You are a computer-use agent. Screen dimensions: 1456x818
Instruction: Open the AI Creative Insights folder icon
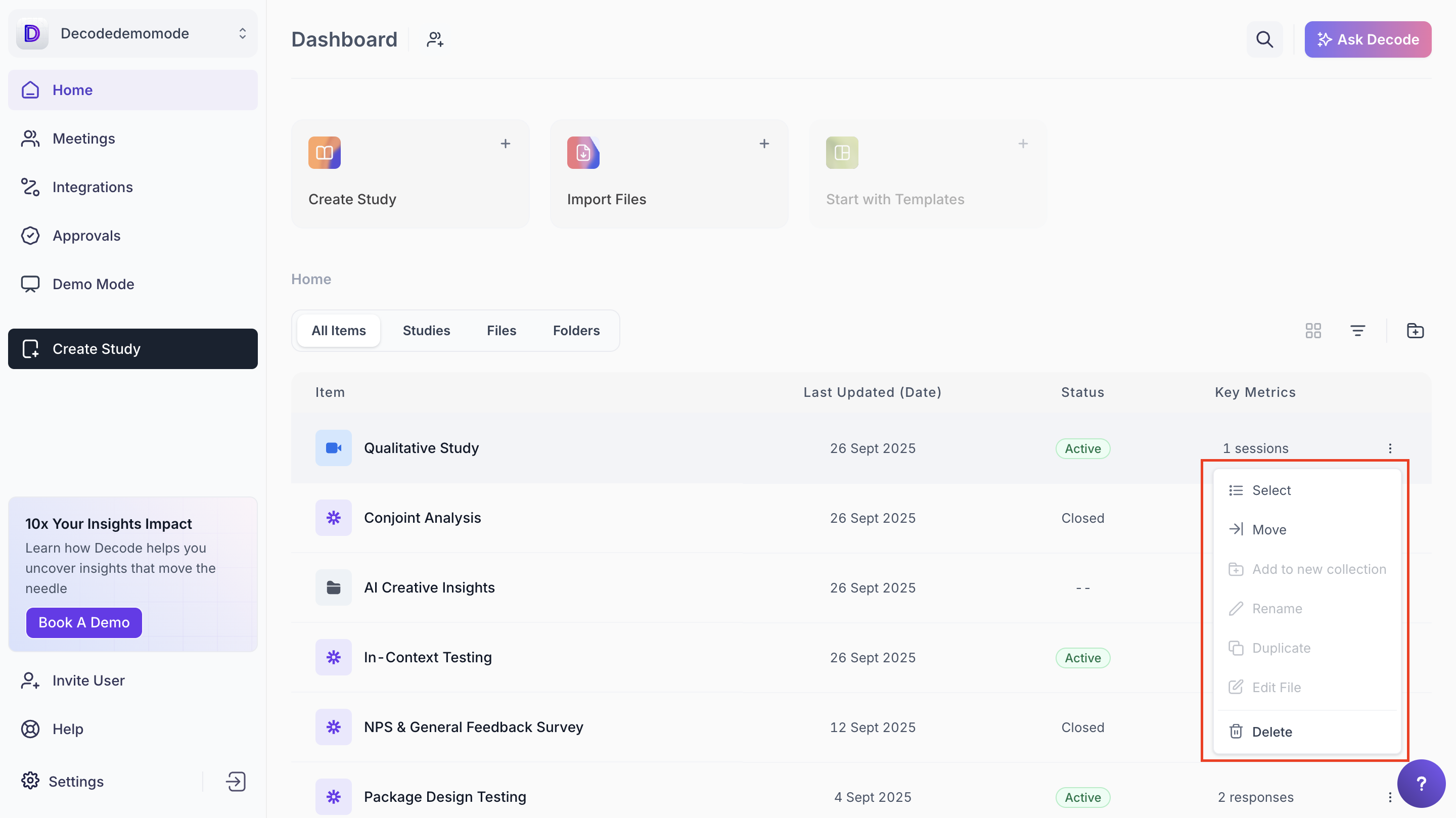pyautogui.click(x=334, y=587)
